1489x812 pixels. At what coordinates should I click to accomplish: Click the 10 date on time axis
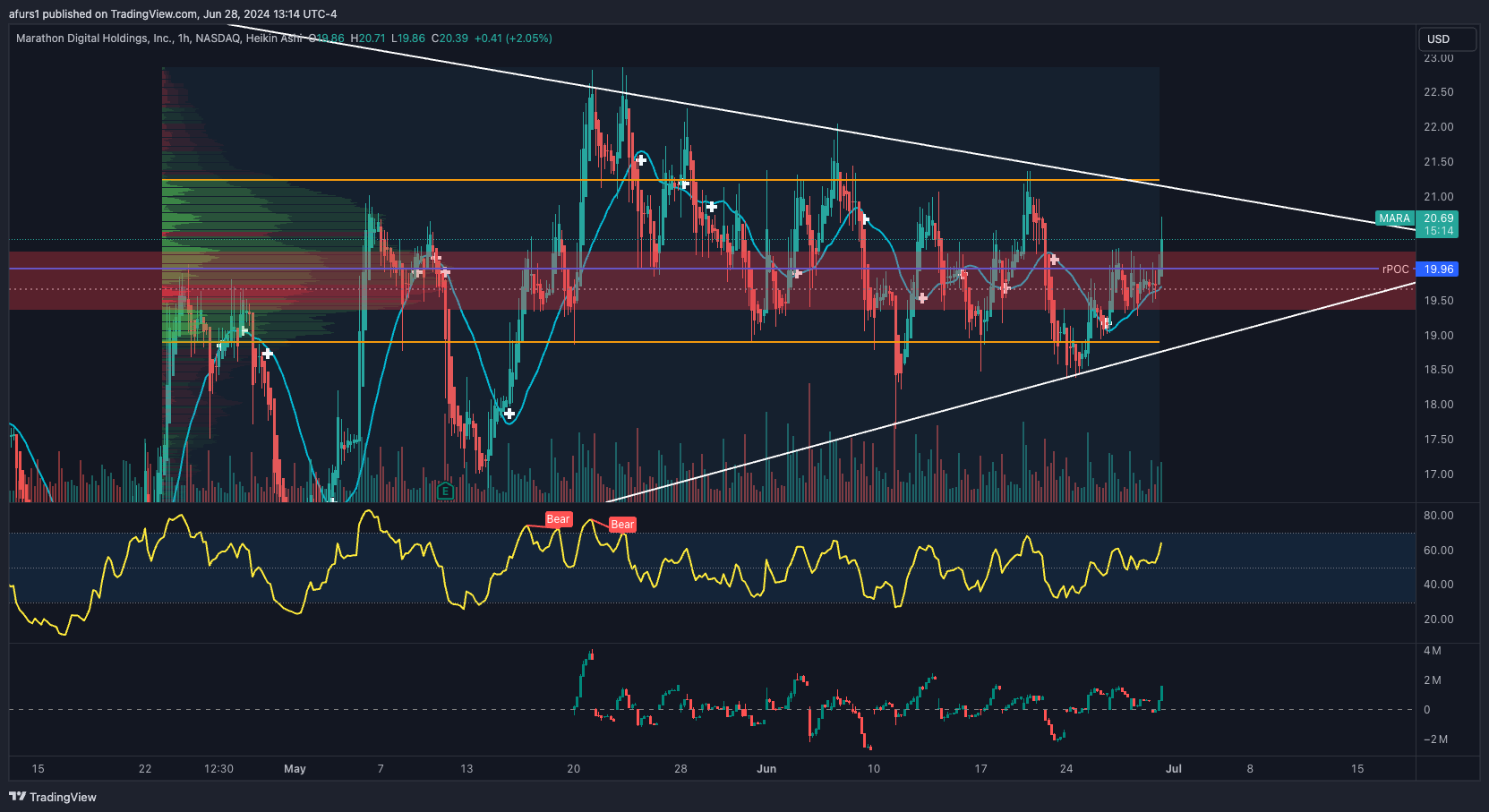point(874,769)
